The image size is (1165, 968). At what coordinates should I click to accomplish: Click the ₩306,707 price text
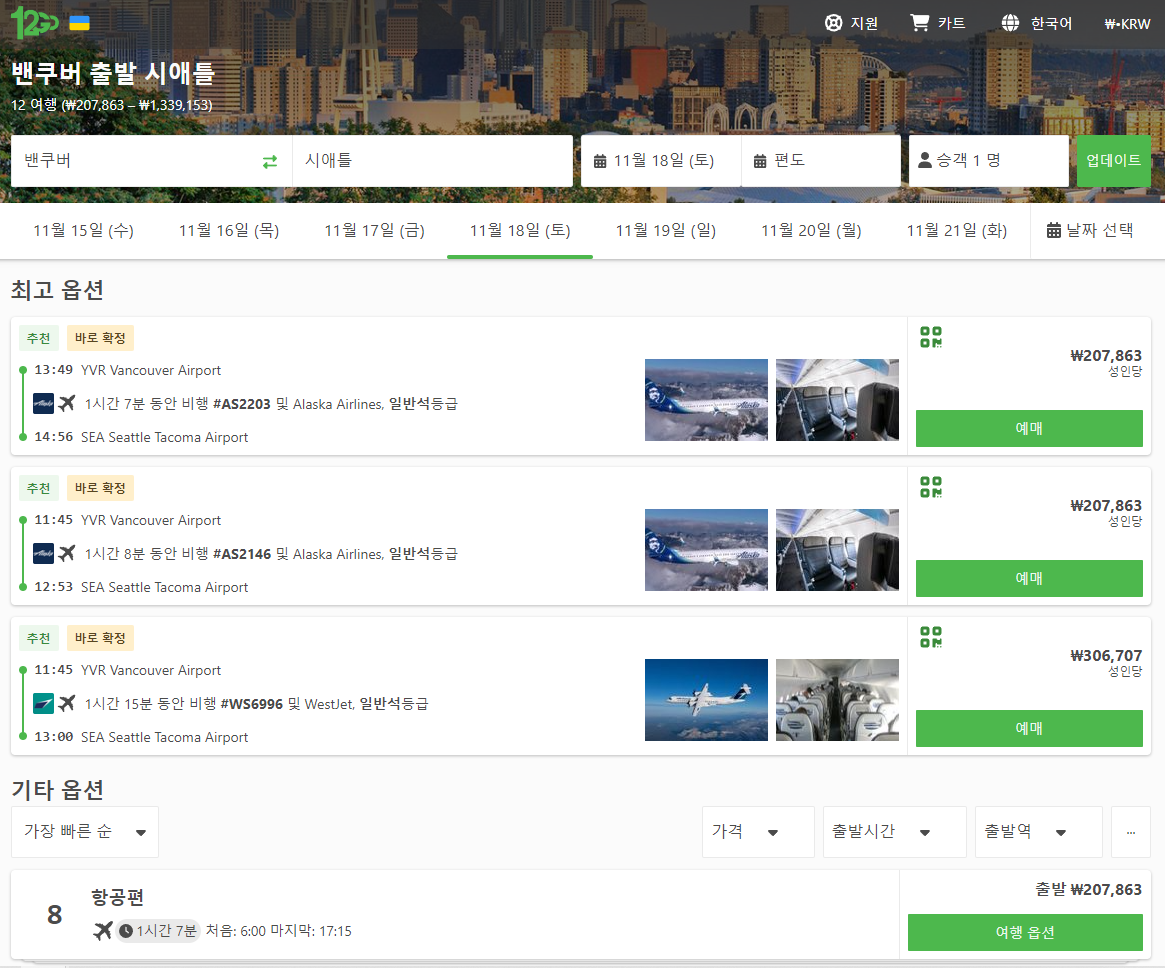coord(1106,655)
